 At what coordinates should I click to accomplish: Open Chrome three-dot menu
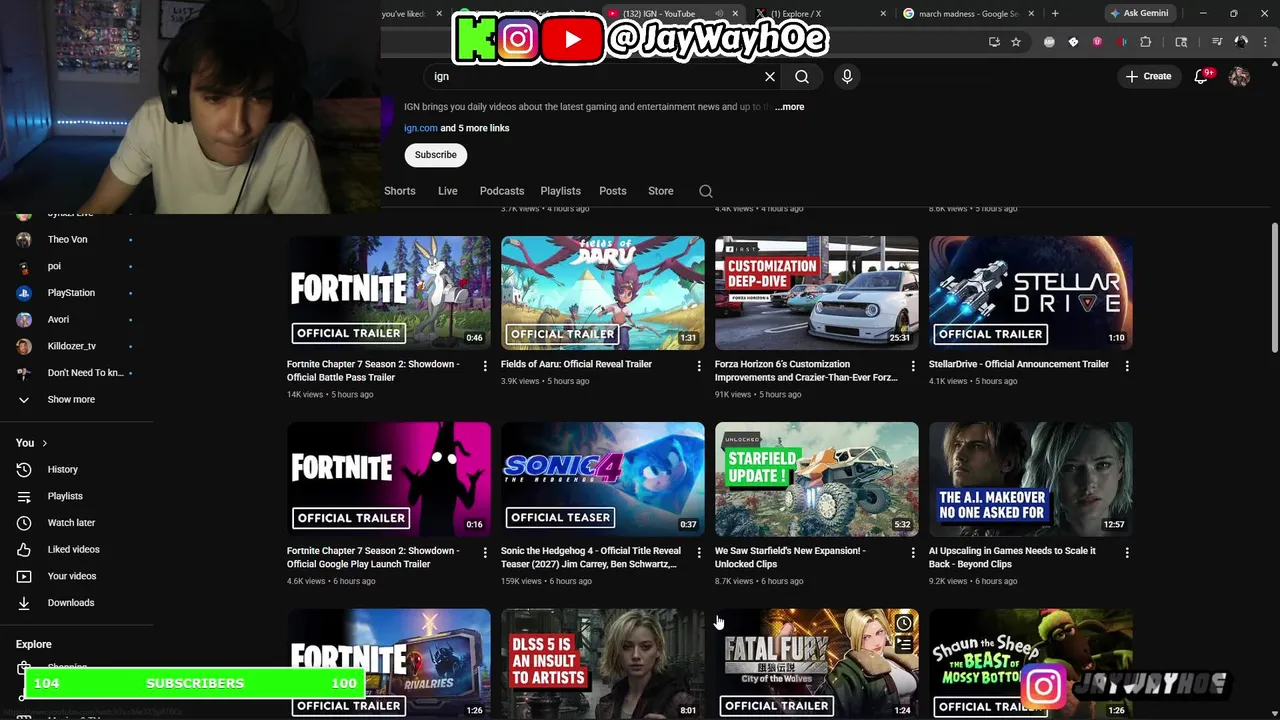coord(1265,42)
